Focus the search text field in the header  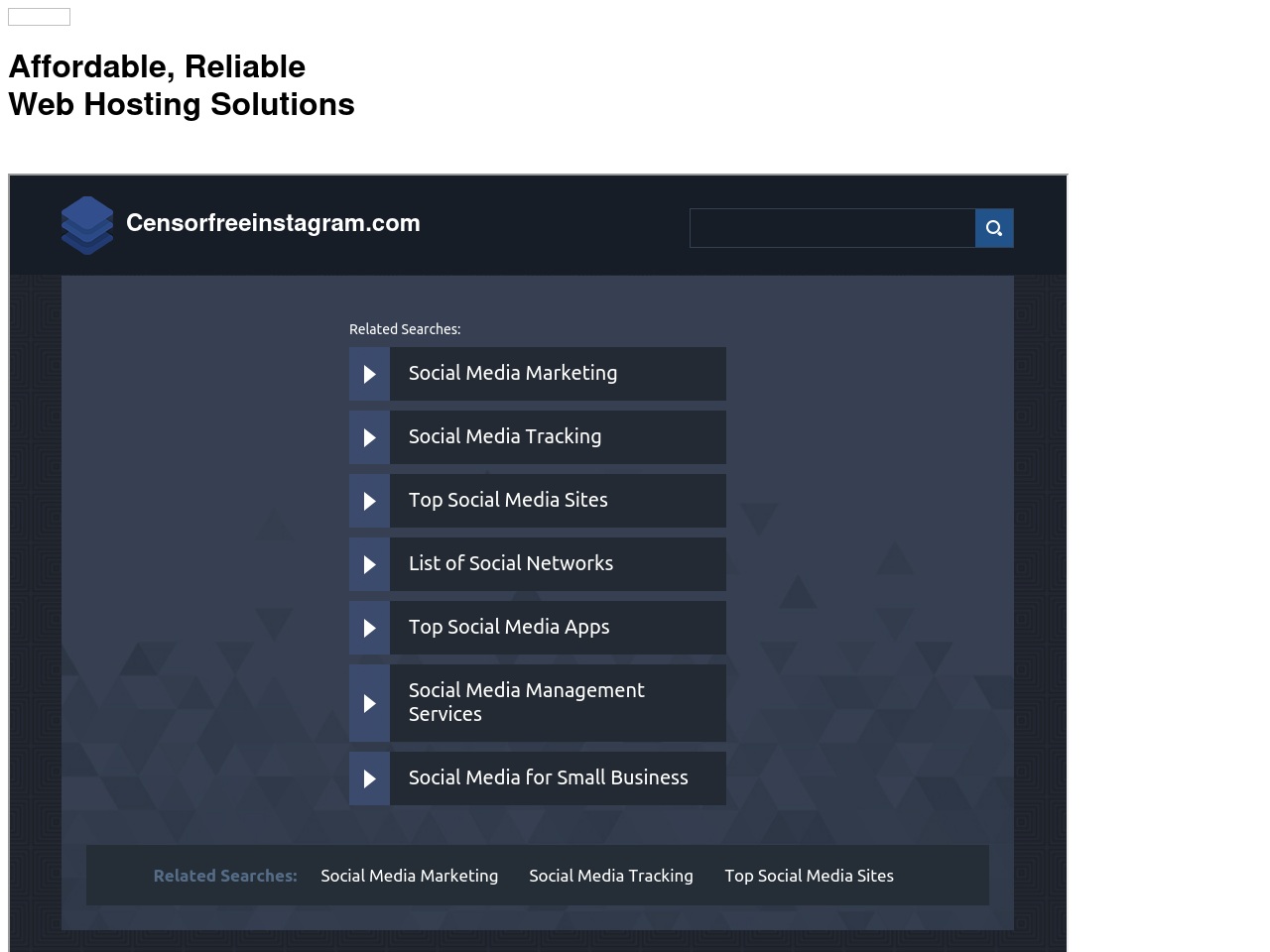coord(832,228)
